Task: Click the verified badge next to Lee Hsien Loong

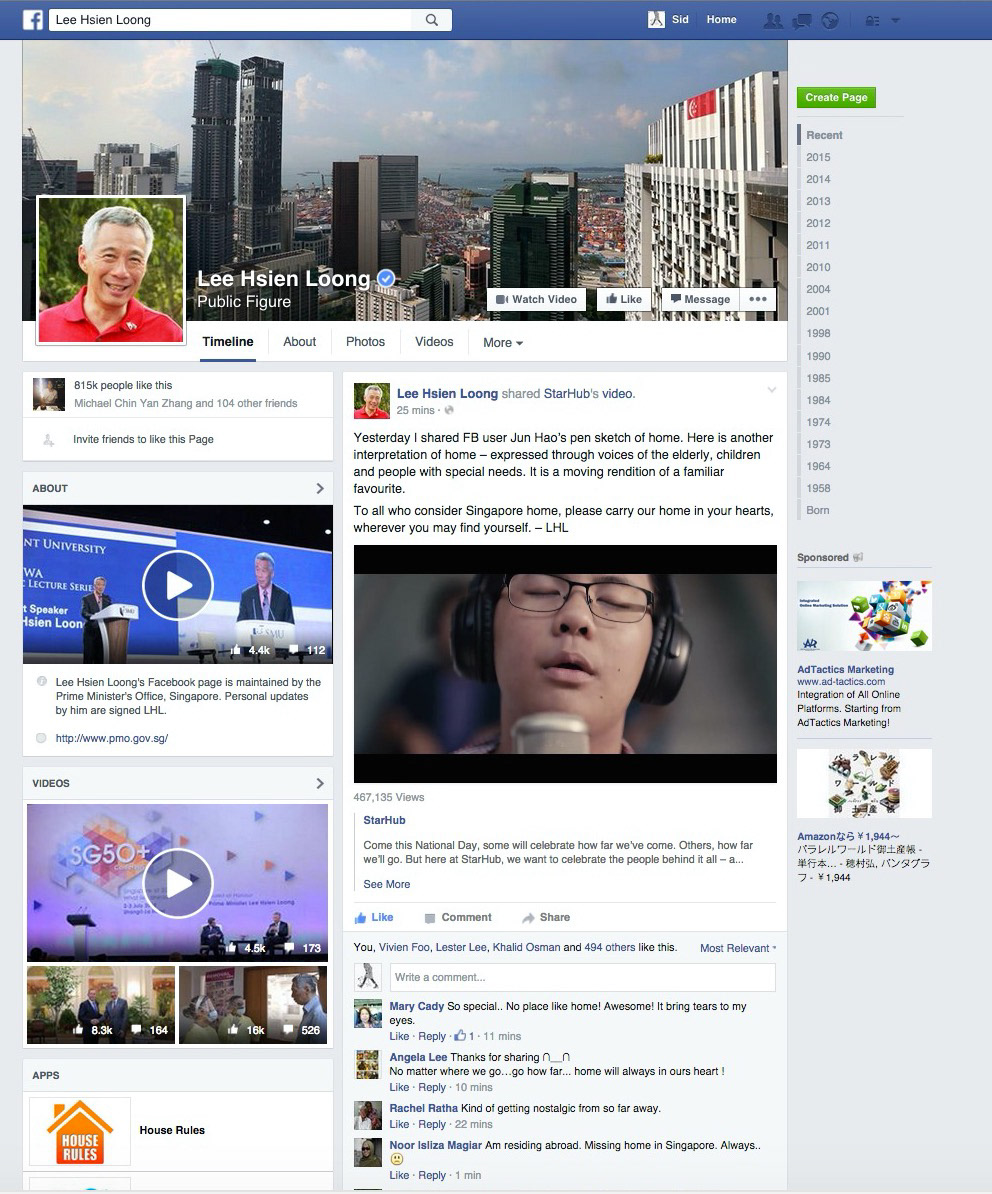Action: 387,279
